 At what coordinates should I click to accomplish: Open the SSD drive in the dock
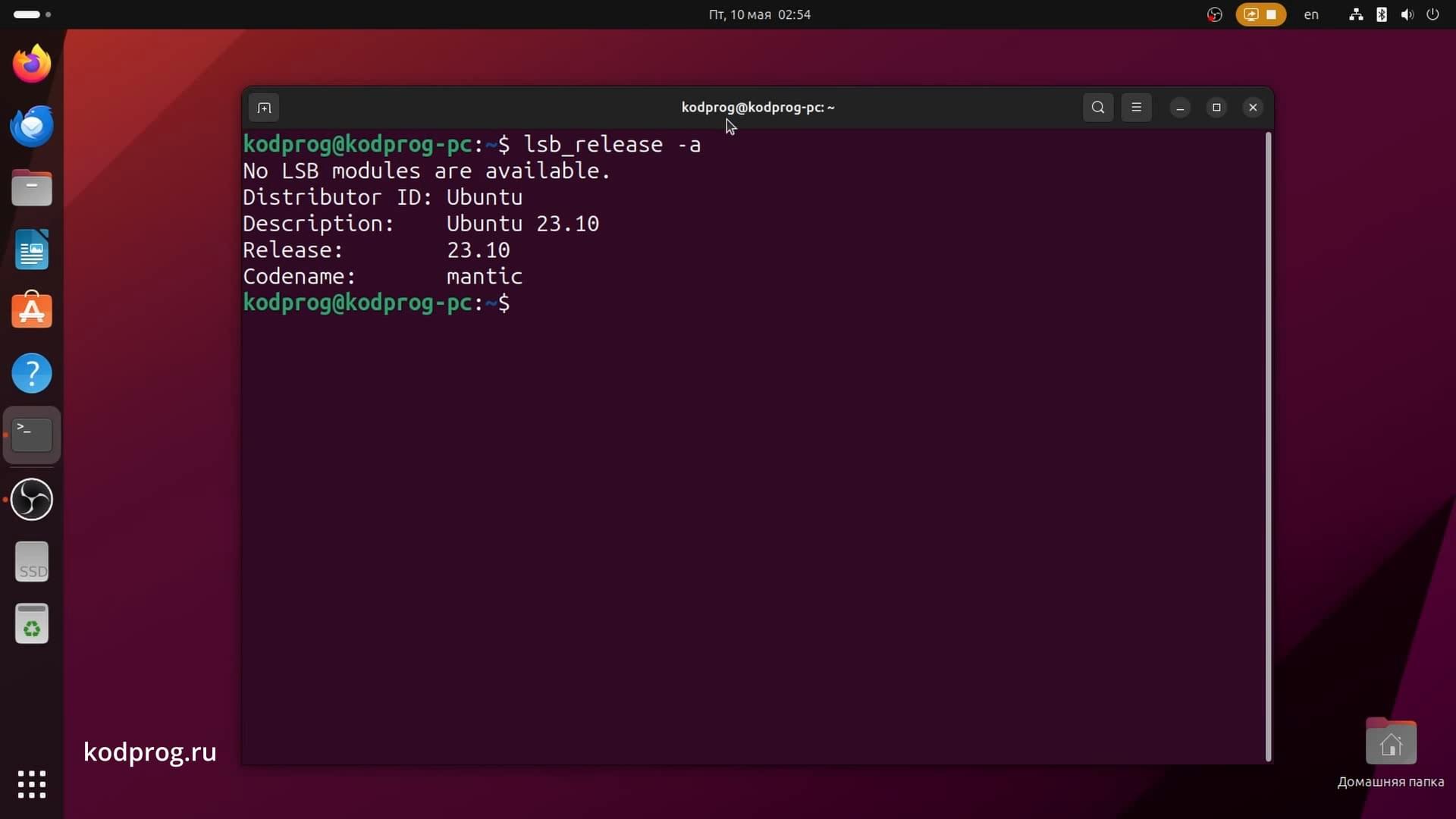(32, 562)
